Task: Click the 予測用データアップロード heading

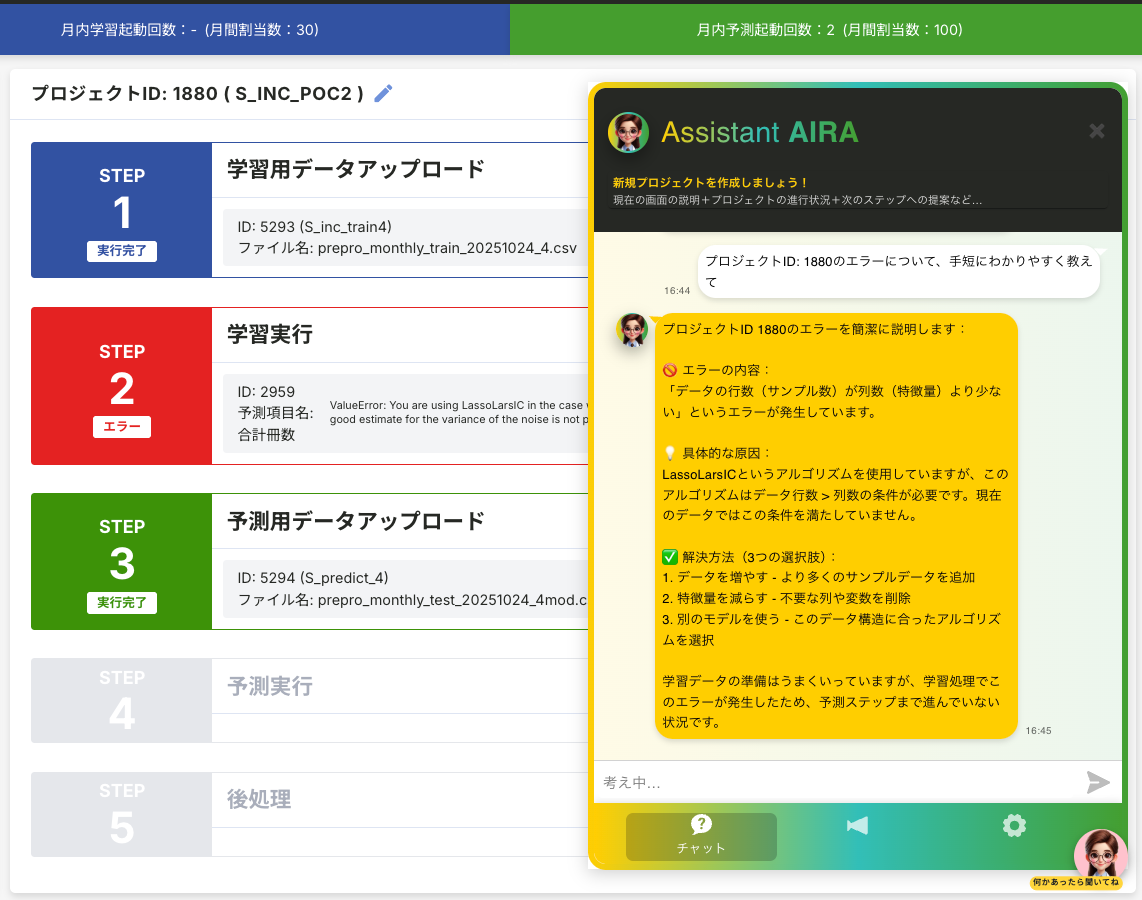Action: coord(355,521)
